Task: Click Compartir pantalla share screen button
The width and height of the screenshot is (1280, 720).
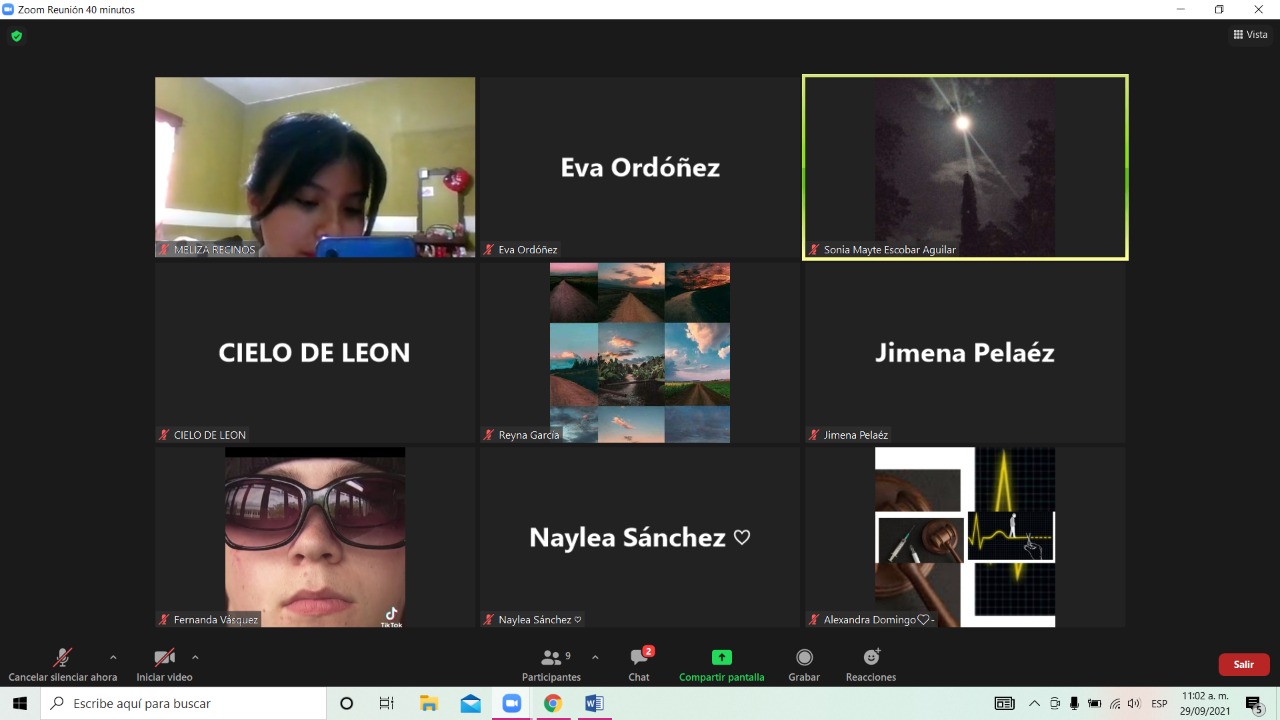Action: point(721,666)
